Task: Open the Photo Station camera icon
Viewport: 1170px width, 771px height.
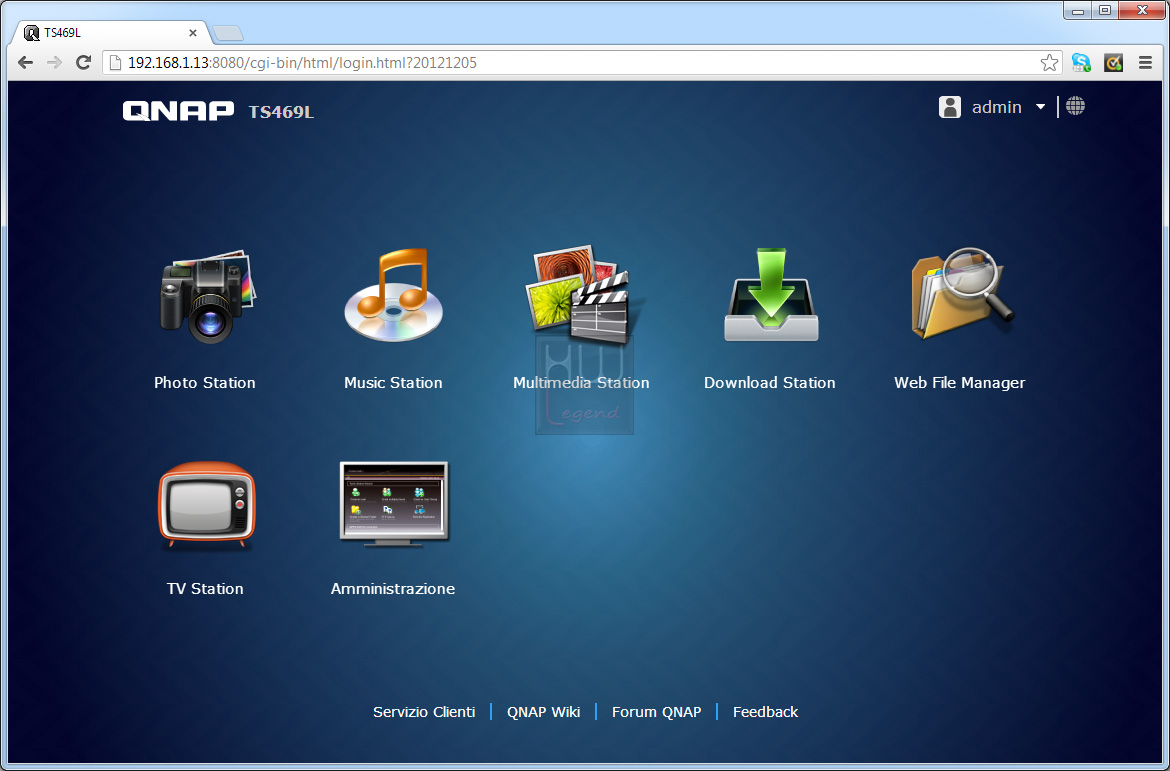Action: click(x=206, y=297)
